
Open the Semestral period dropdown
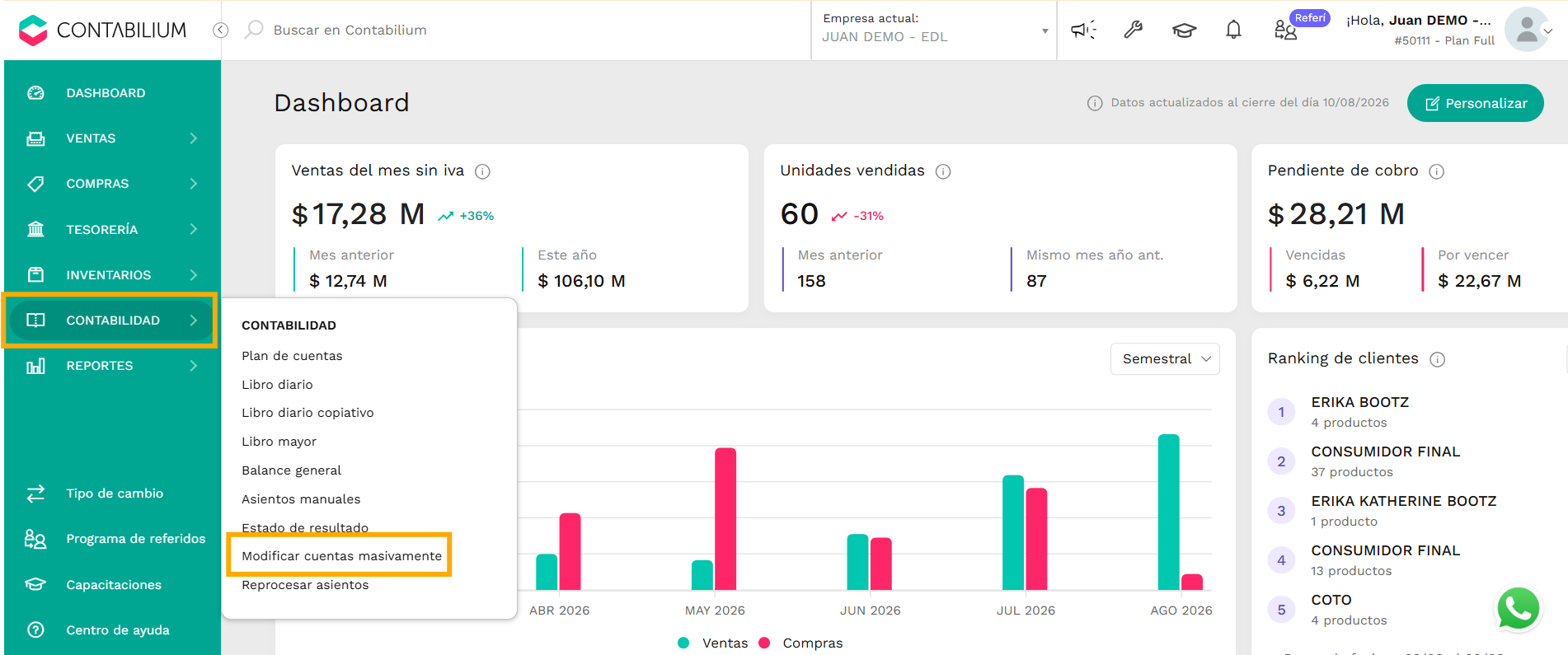1165,358
